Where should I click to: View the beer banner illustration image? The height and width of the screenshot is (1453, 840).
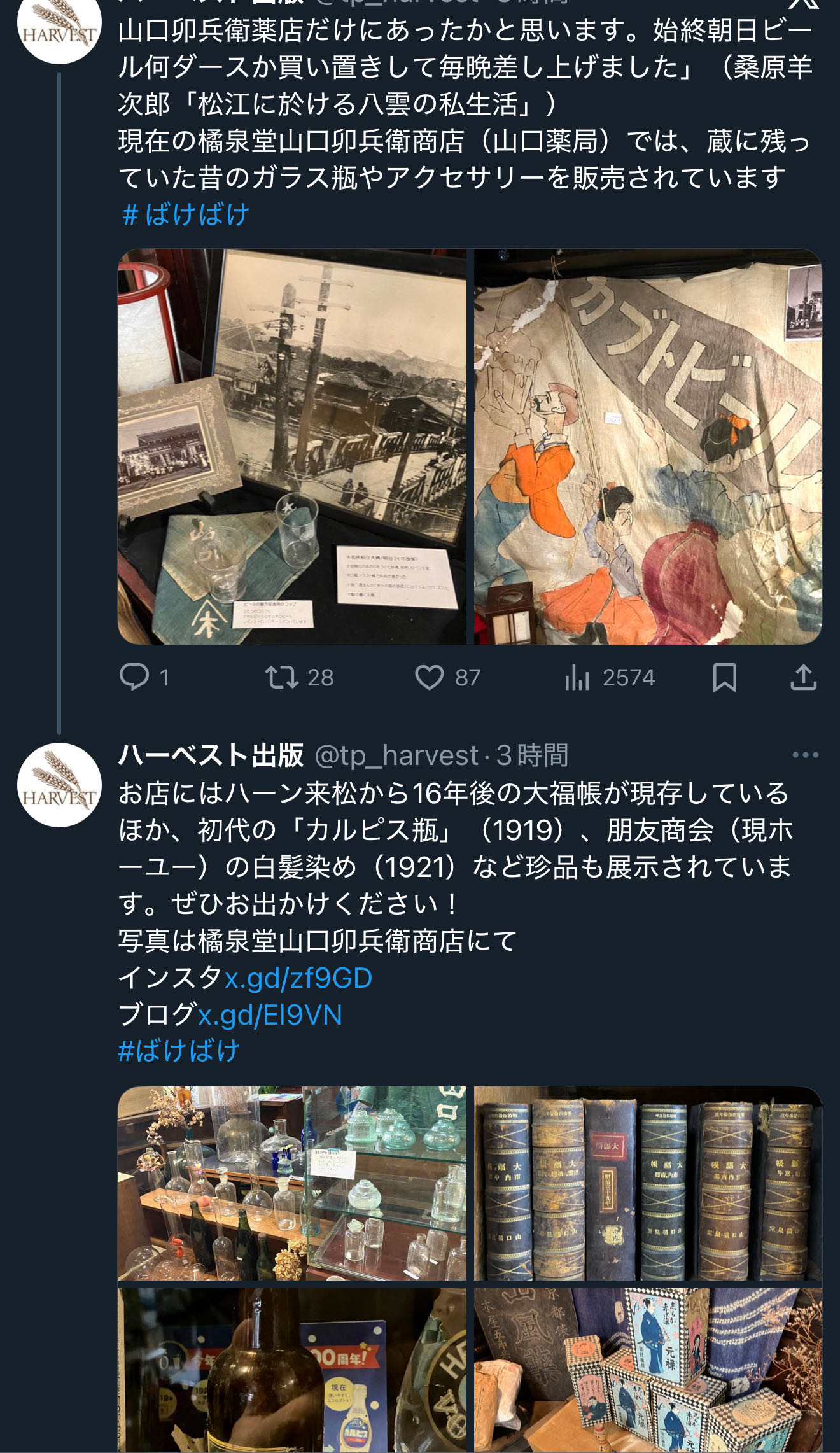click(x=648, y=447)
